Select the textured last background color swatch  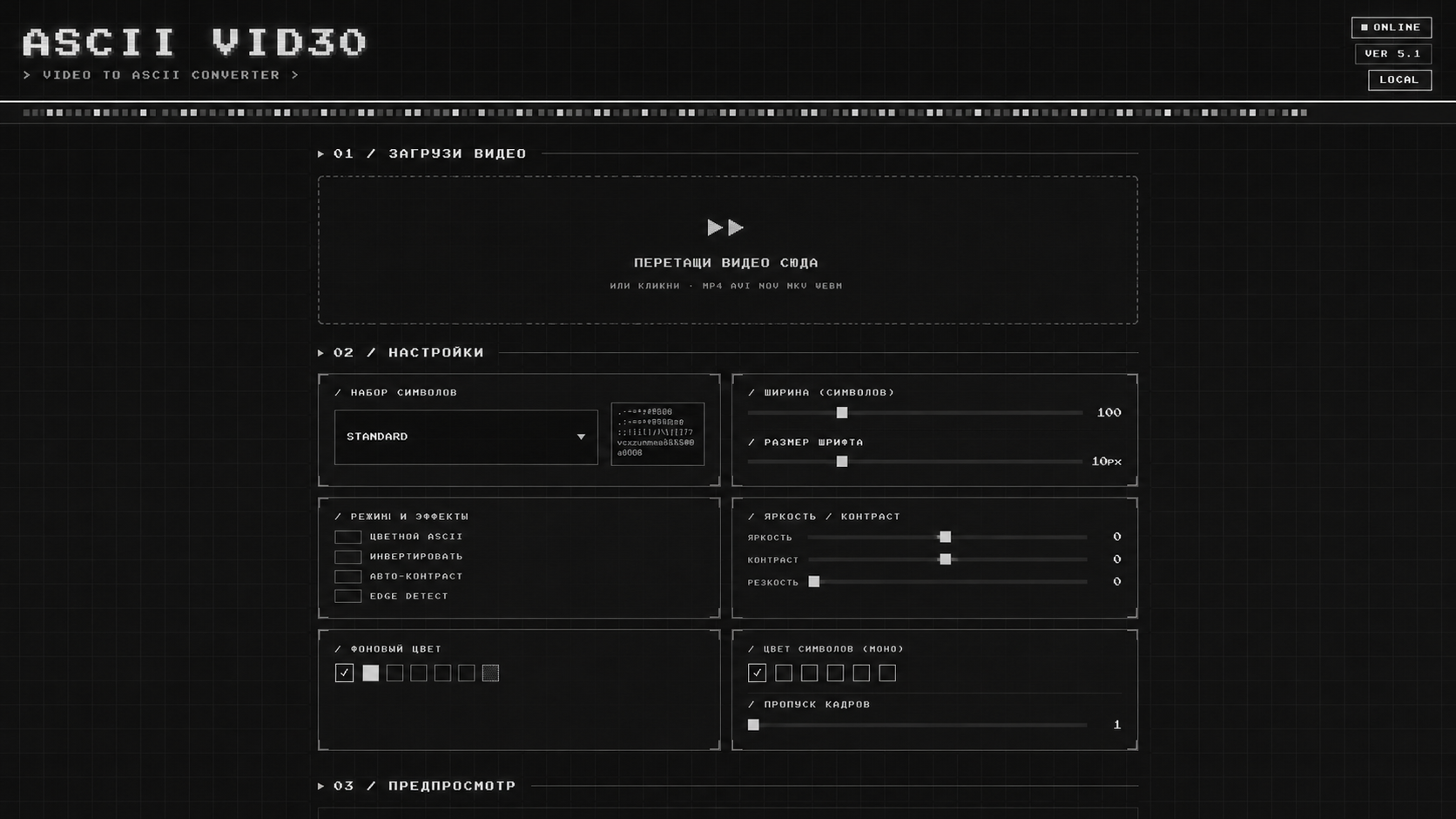[490, 673]
